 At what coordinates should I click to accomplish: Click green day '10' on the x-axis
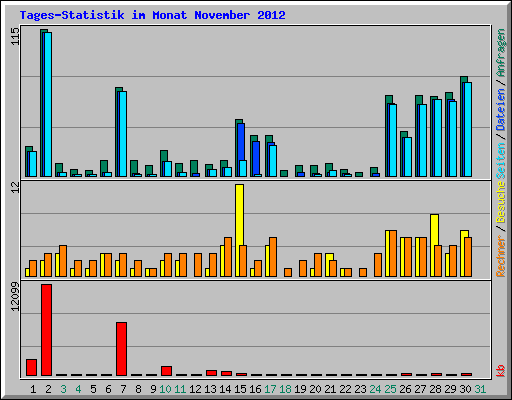coord(165,389)
